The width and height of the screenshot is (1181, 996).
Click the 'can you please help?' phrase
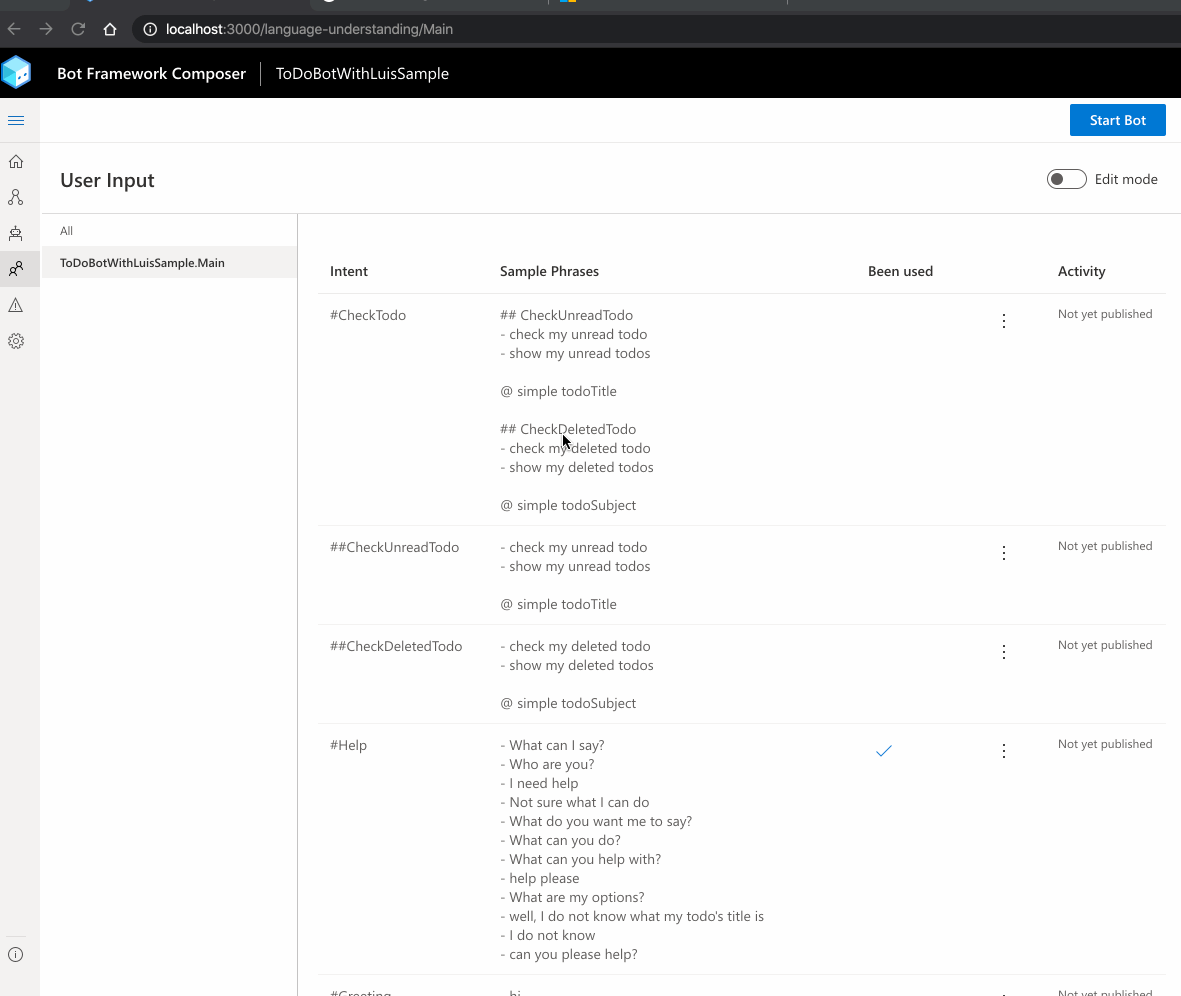pos(573,955)
